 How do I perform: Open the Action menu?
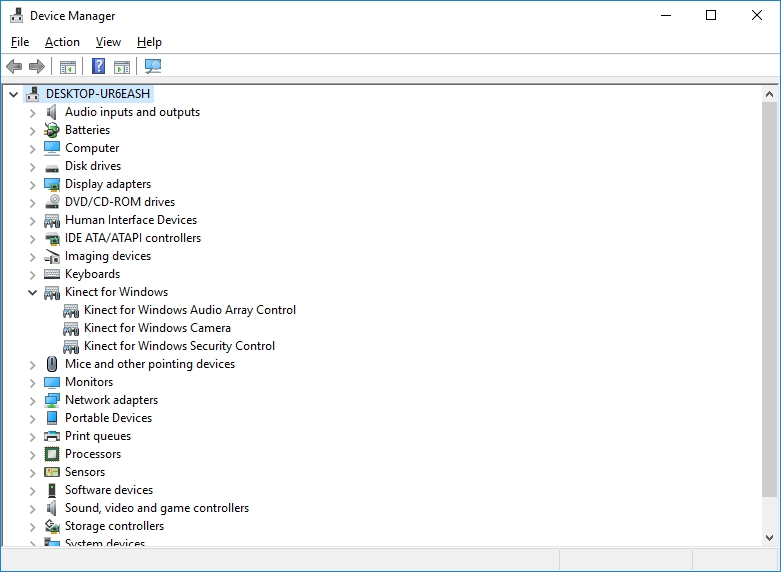click(62, 42)
